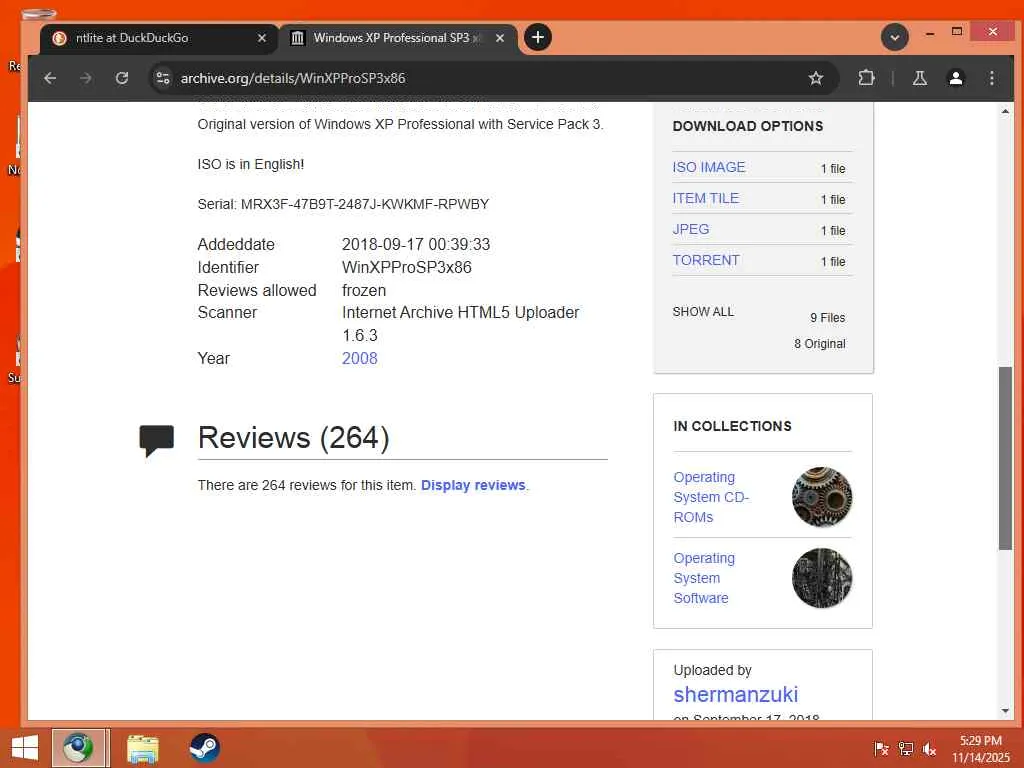1024x768 pixels.
Task: Click the Reviews (264) heading
Action: click(293, 438)
